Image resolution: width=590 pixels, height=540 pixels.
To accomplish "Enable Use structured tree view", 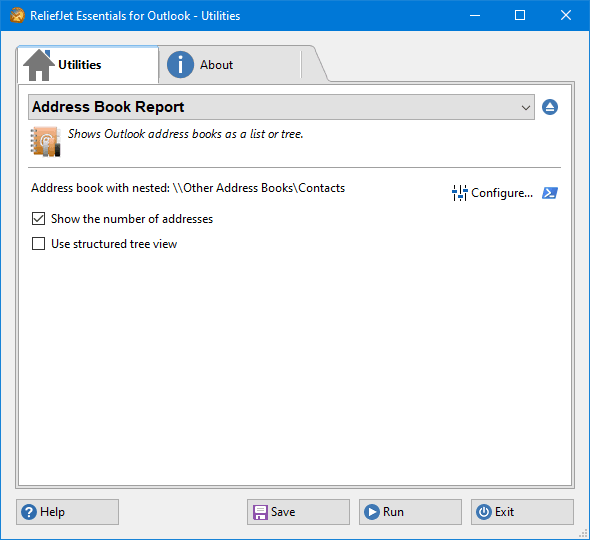I will pyautogui.click(x=38, y=243).
